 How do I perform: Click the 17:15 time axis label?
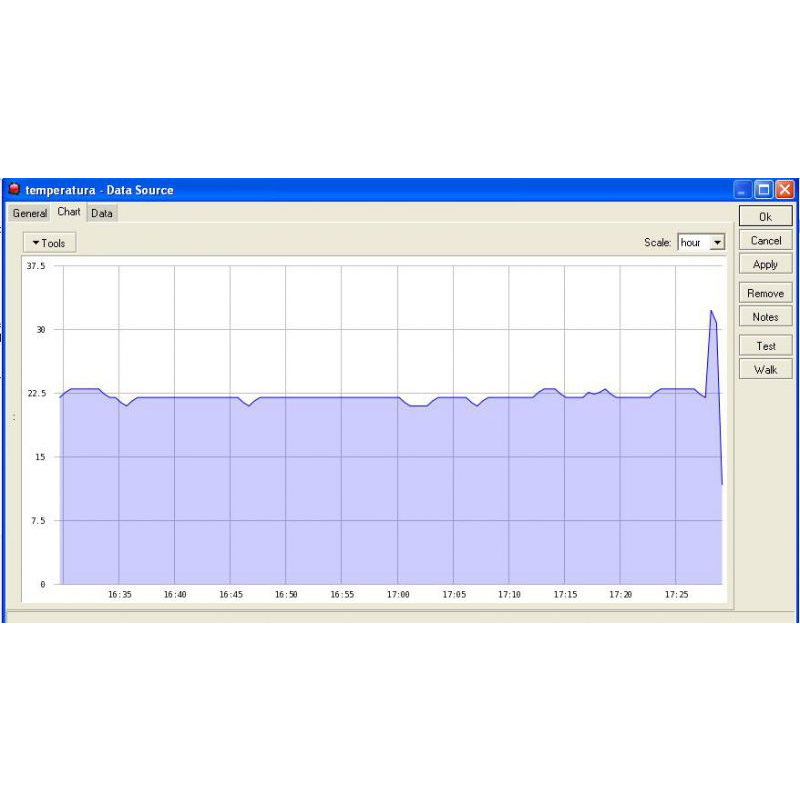565,594
